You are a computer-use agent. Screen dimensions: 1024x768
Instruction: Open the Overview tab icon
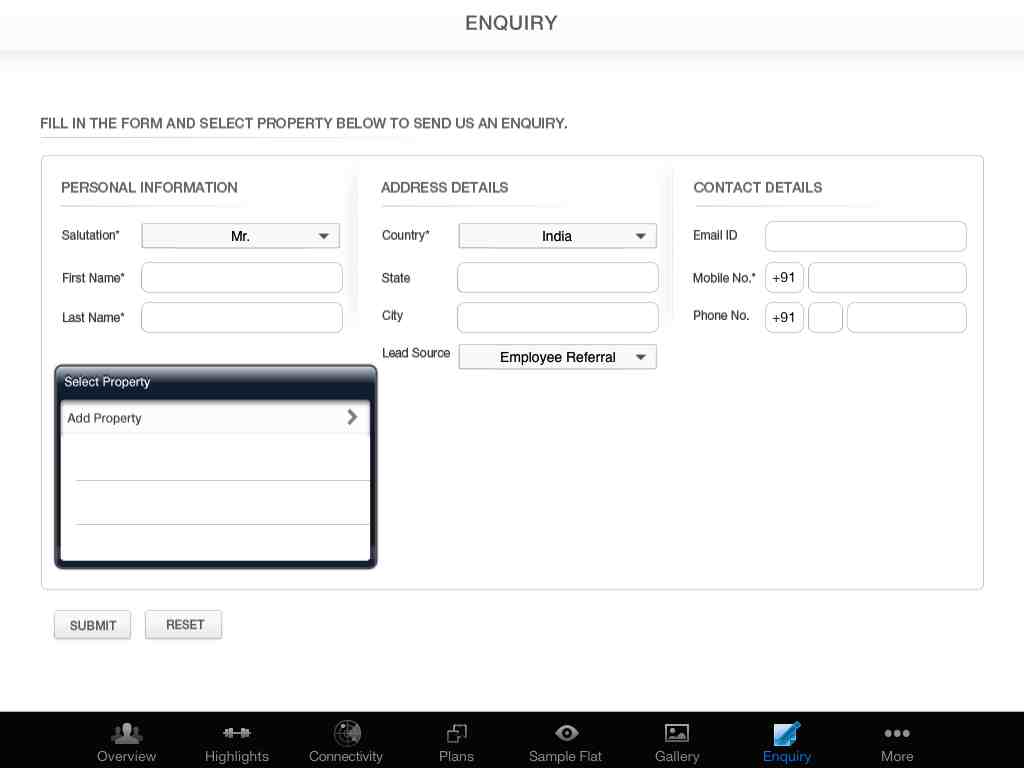[x=127, y=733]
